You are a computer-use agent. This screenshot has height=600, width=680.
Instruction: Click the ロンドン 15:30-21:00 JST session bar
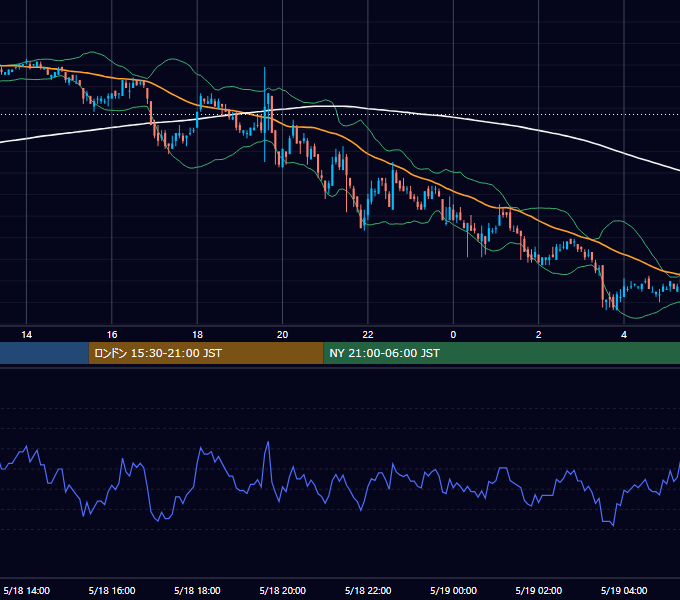206,353
